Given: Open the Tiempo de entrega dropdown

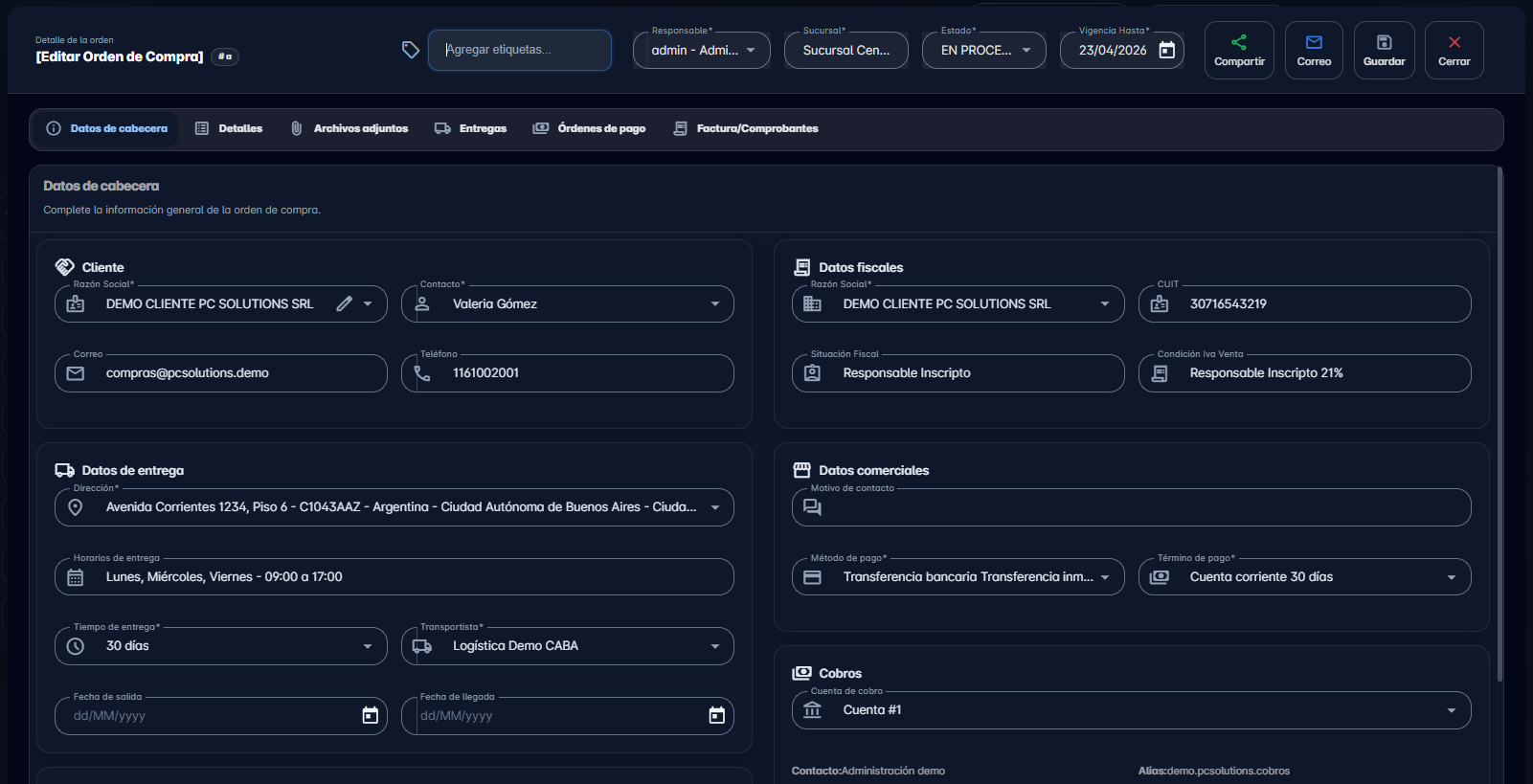Looking at the screenshot, I should pyautogui.click(x=368, y=646).
